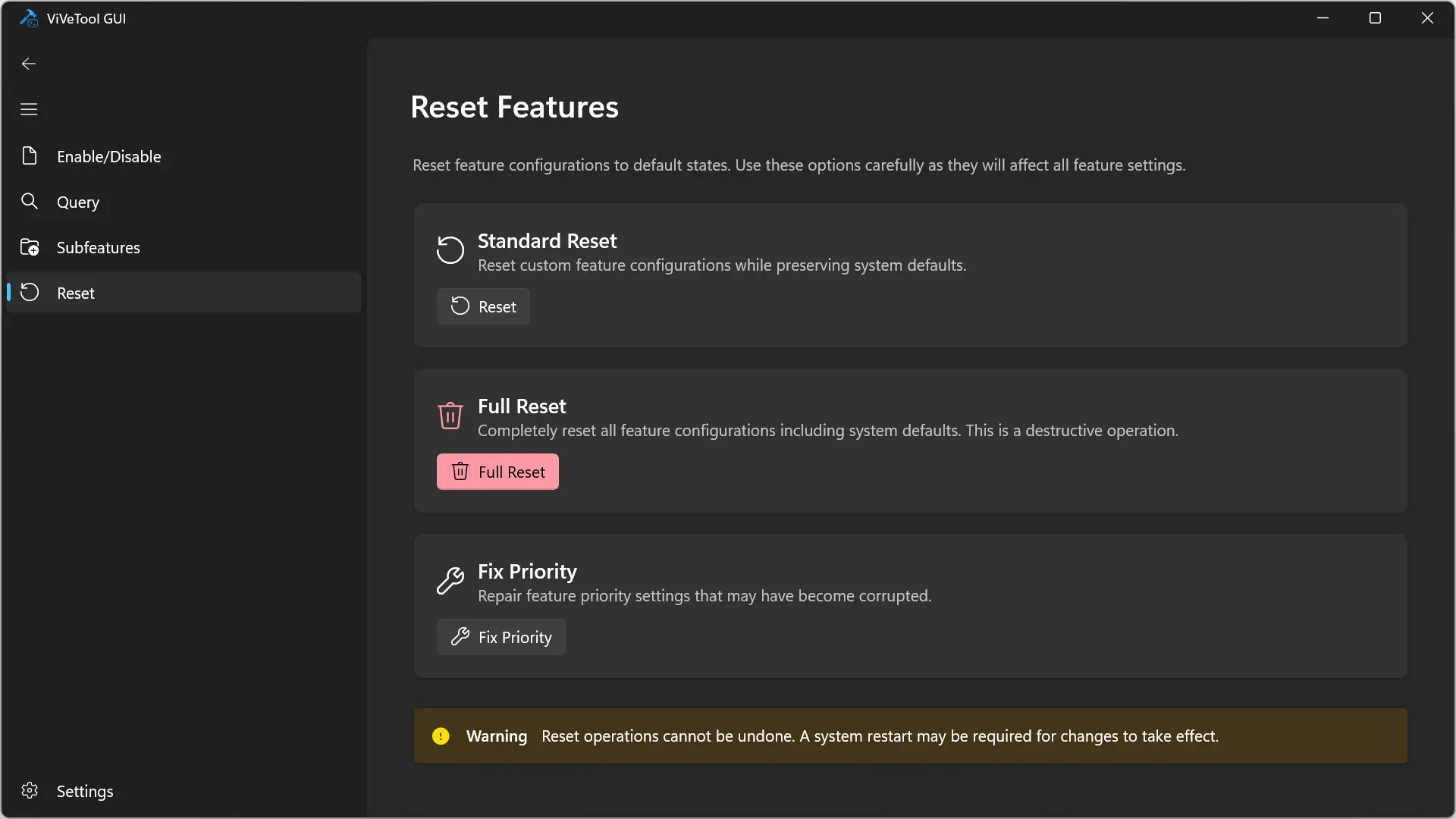Maximize the ViVeTool GUI window

tap(1375, 18)
